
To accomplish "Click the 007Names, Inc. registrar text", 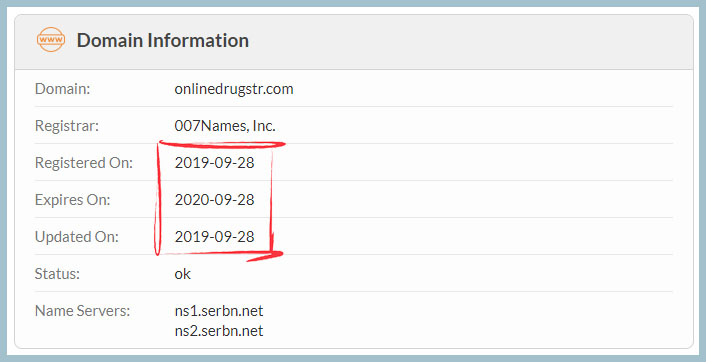I will (225, 126).
